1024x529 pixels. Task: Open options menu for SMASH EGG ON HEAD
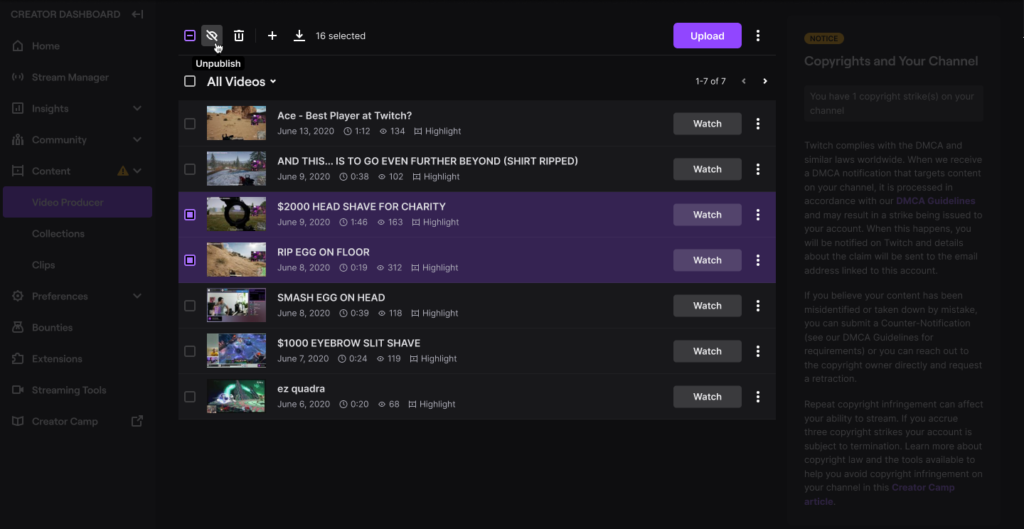758,306
